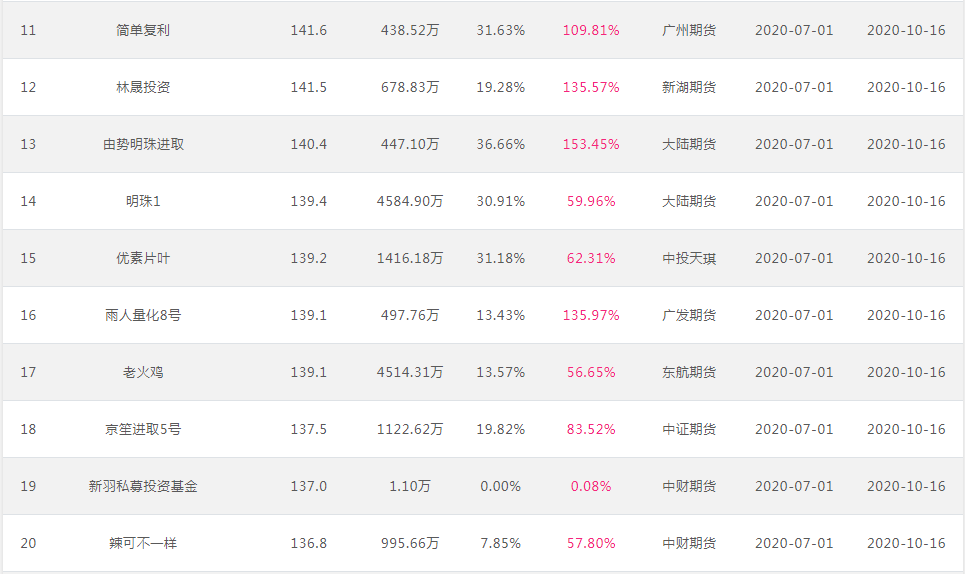Open 京笙进取5号 account details
Viewport: 965px width, 574px height.
tap(143, 429)
